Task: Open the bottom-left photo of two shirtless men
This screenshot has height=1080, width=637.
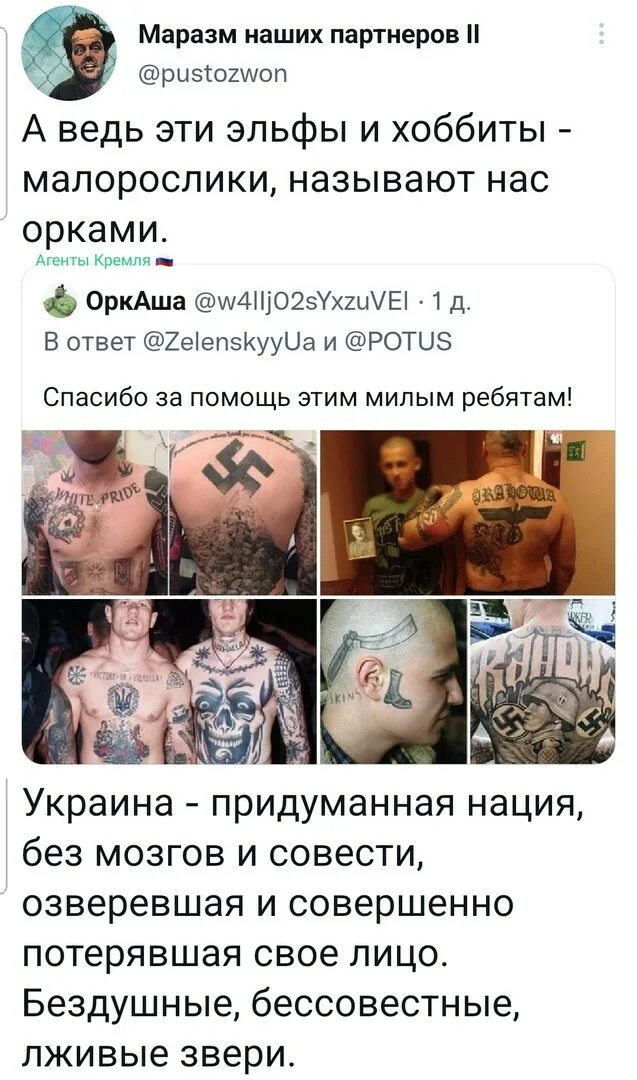Action: pyautogui.click(x=169, y=681)
